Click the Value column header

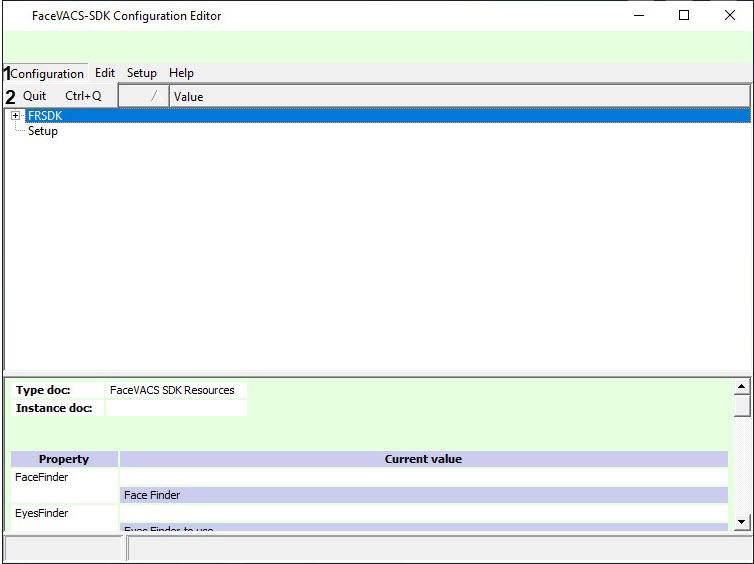pos(459,96)
